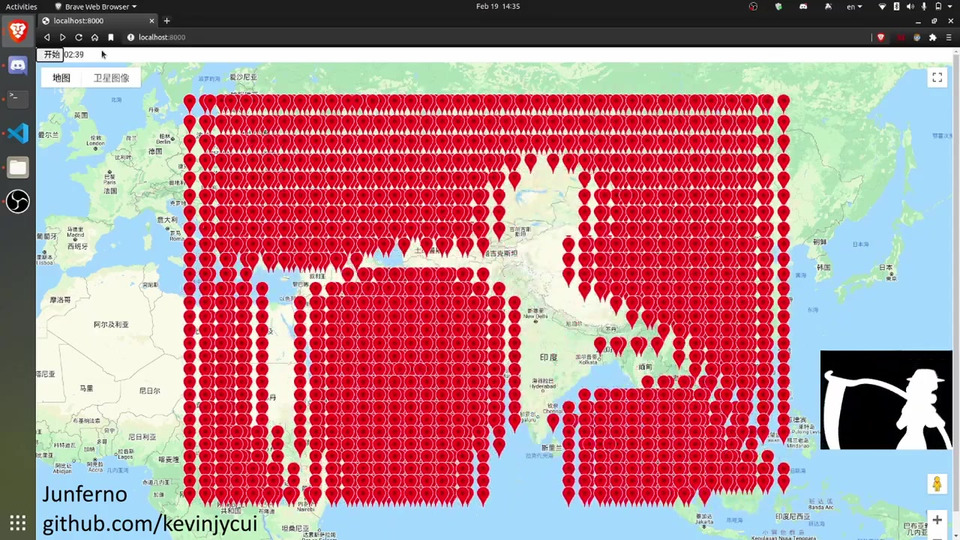Open Terminal from the dock
Viewport: 960px width, 540px height.
click(x=18, y=99)
